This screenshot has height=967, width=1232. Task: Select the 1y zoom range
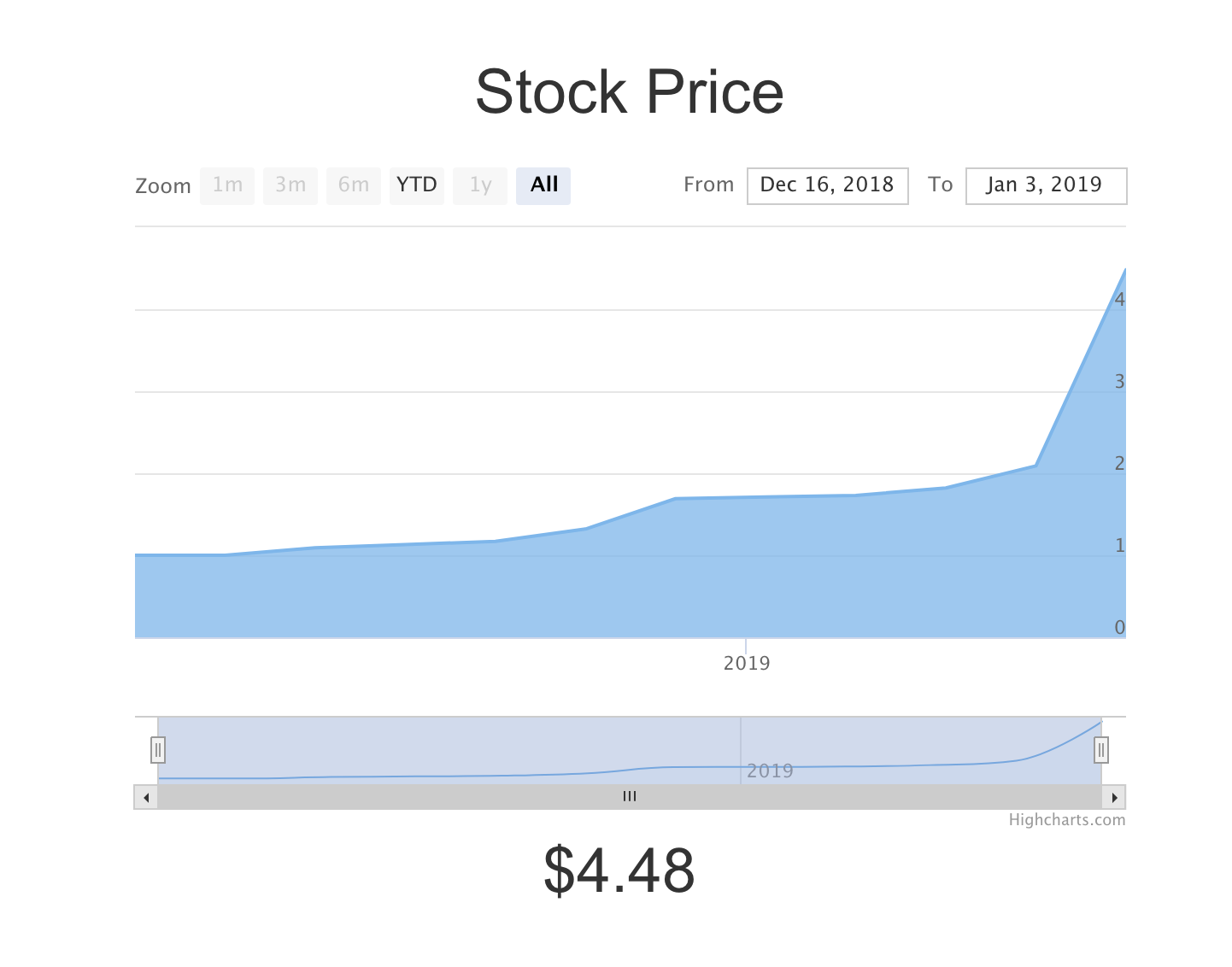480,185
